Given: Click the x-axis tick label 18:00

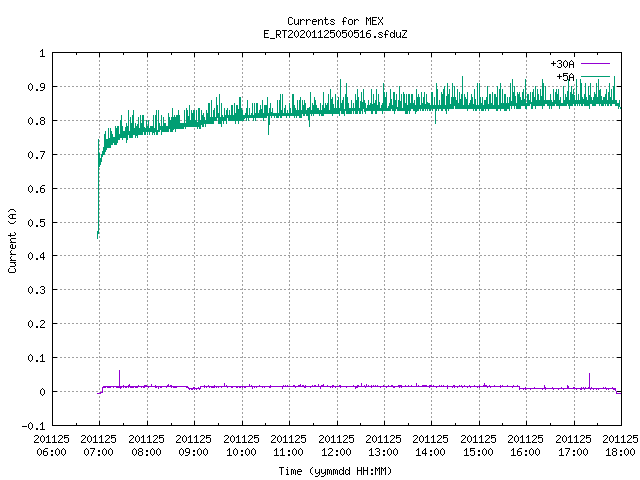Looking at the screenshot, I should [x=620, y=452].
